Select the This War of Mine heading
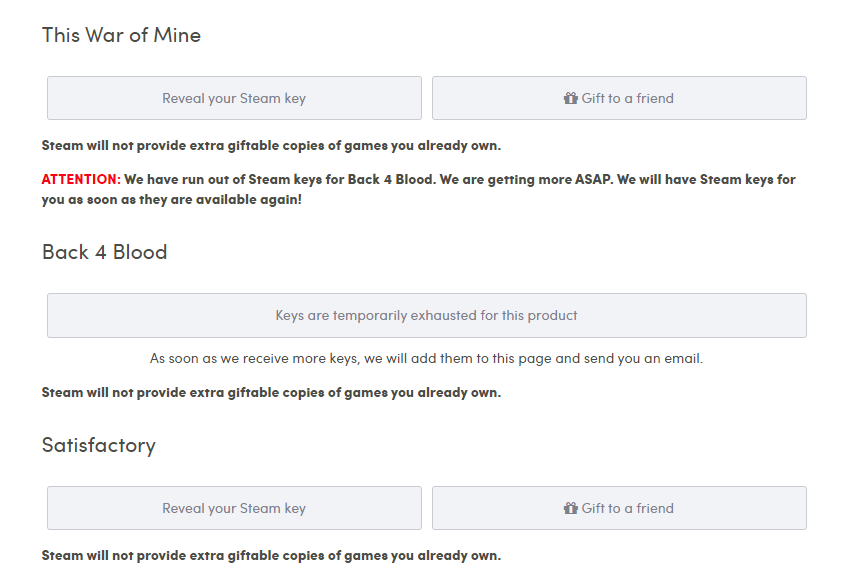The width and height of the screenshot is (865, 583). (121, 35)
